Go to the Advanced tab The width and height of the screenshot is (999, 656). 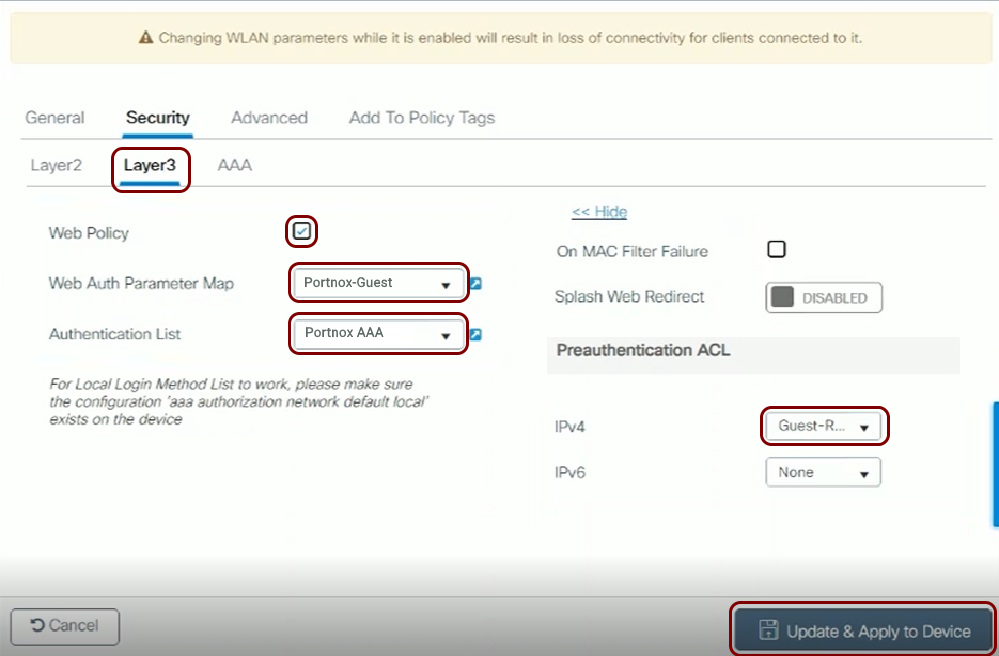pyautogui.click(x=269, y=118)
